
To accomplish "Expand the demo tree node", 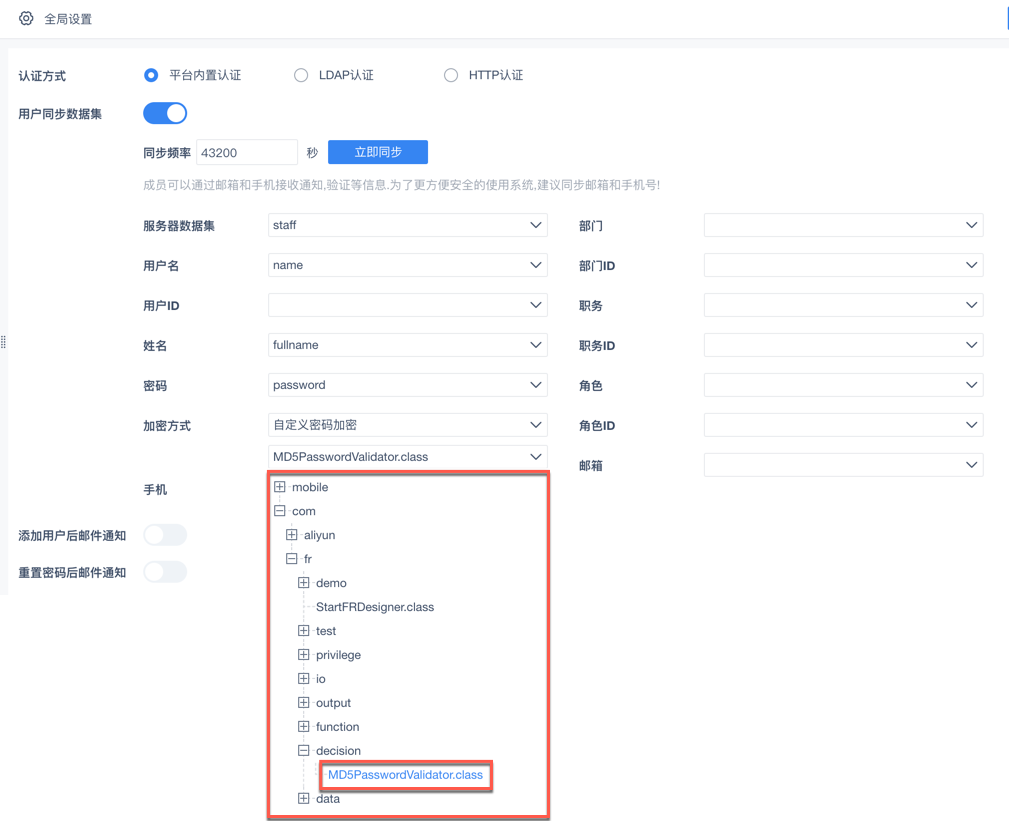I will [303, 582].
